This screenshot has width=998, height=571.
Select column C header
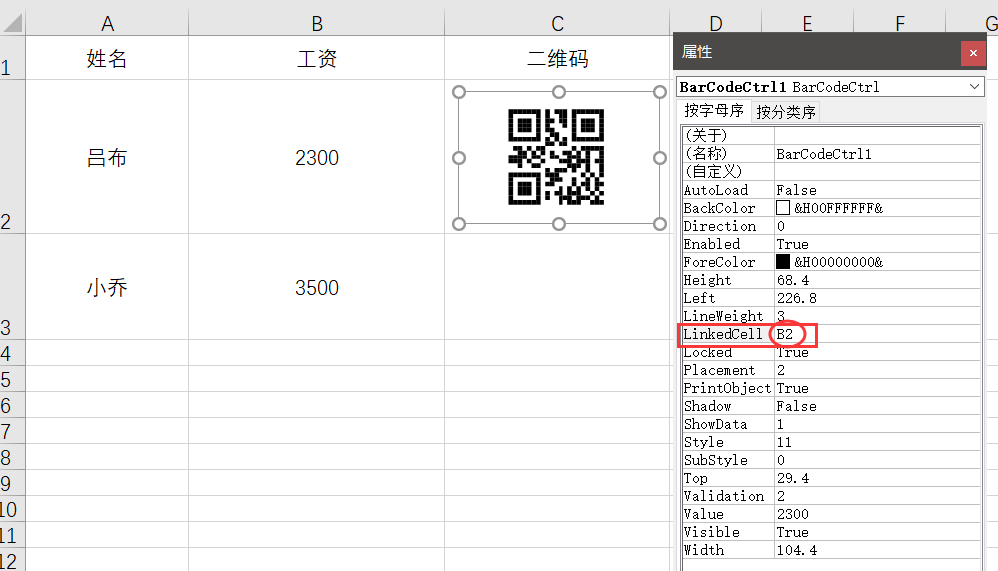[557, 24]
